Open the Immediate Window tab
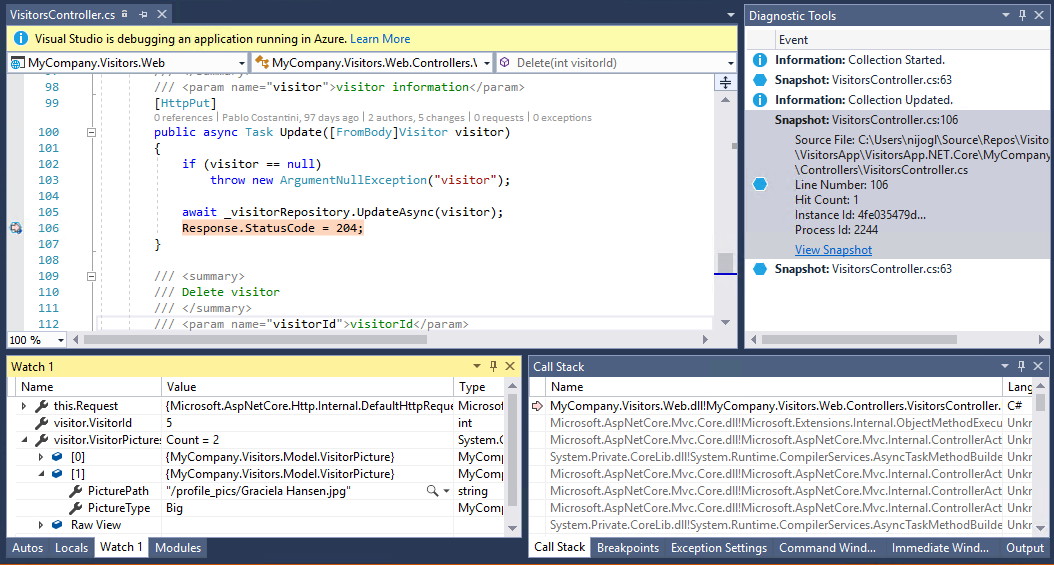 click(940, 548)
